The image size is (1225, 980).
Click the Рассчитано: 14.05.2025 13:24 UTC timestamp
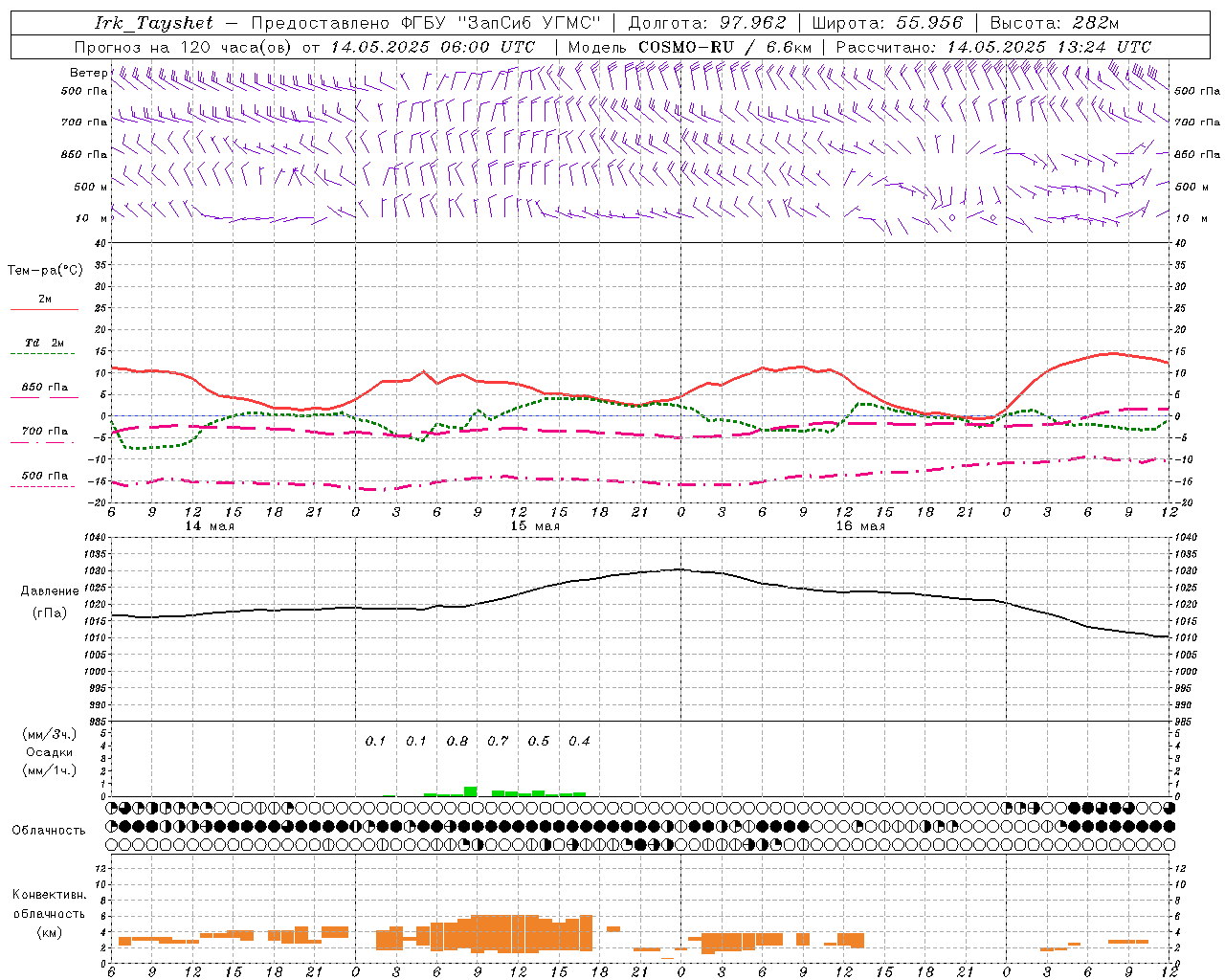tap(993, 47)
